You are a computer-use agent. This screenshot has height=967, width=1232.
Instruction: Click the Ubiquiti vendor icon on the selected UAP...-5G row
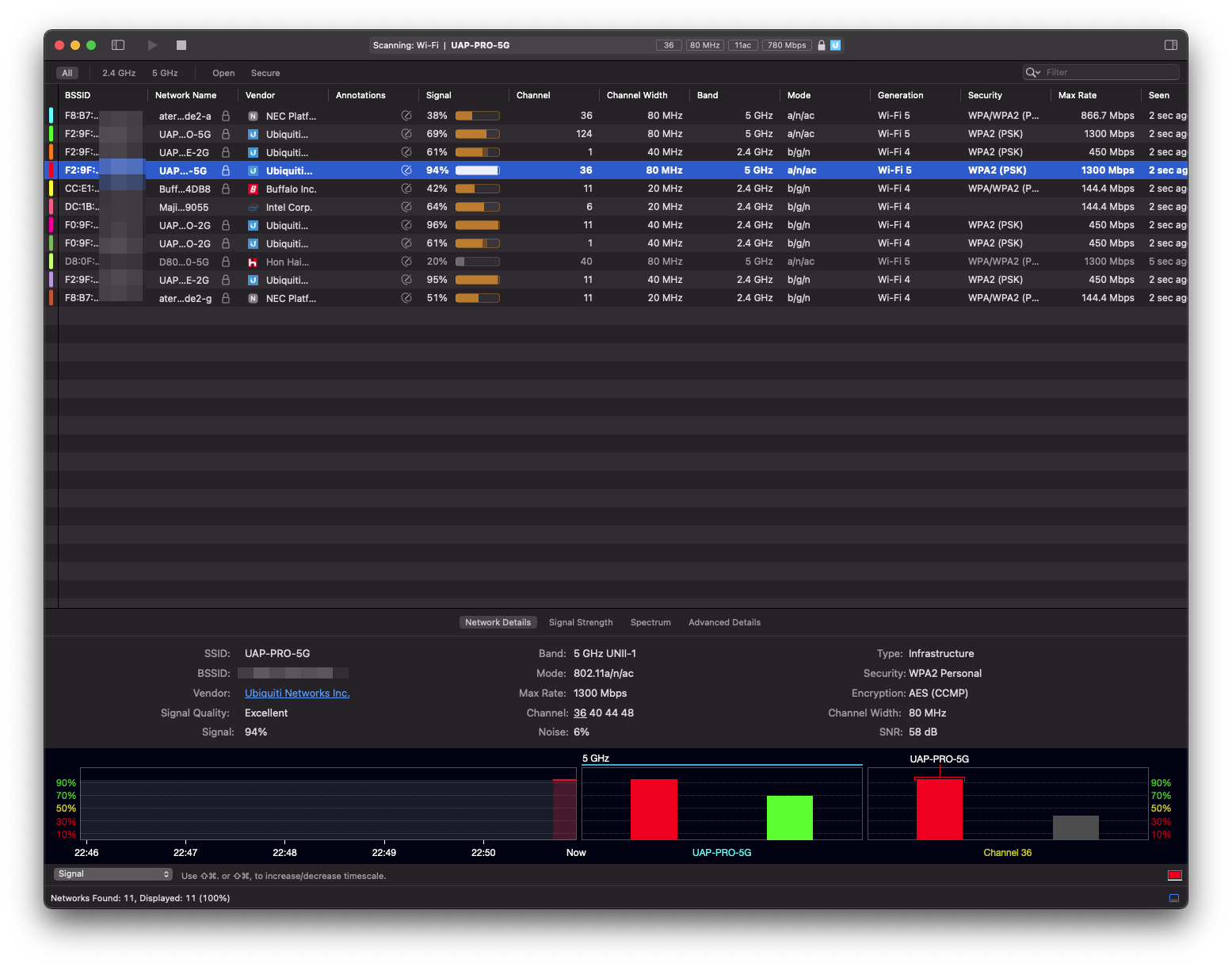253,170
